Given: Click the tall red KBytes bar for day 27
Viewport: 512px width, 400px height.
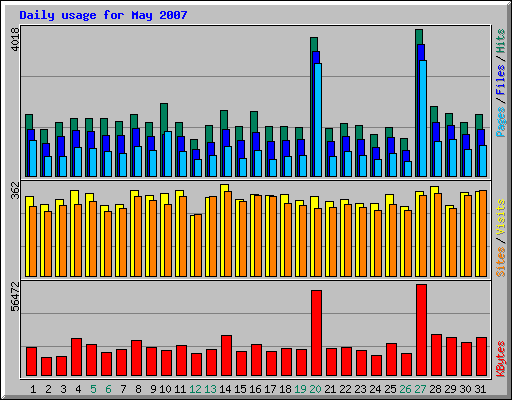Looking at the screenshot, I should pos(422,330).
